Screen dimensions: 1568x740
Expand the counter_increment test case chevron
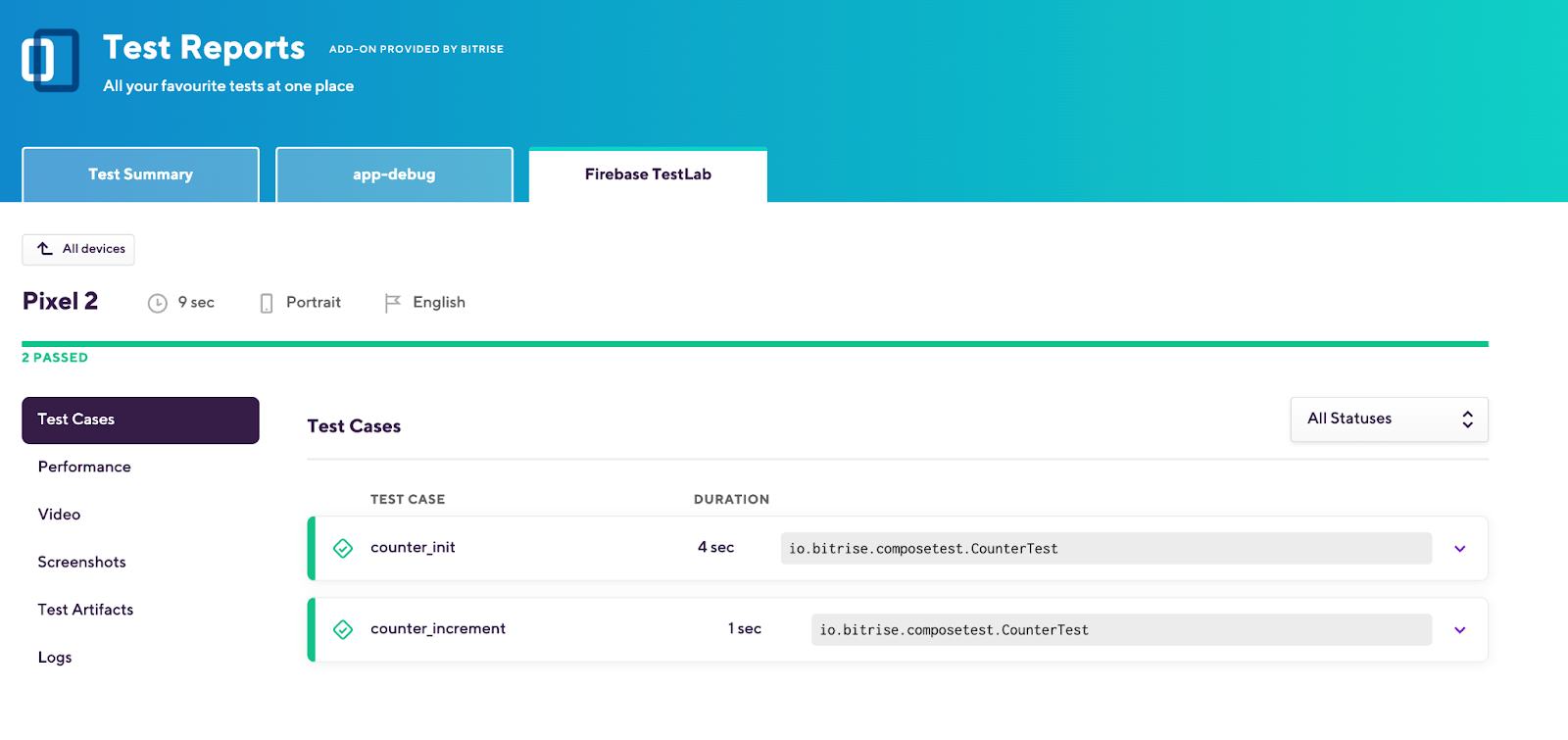1460,630
